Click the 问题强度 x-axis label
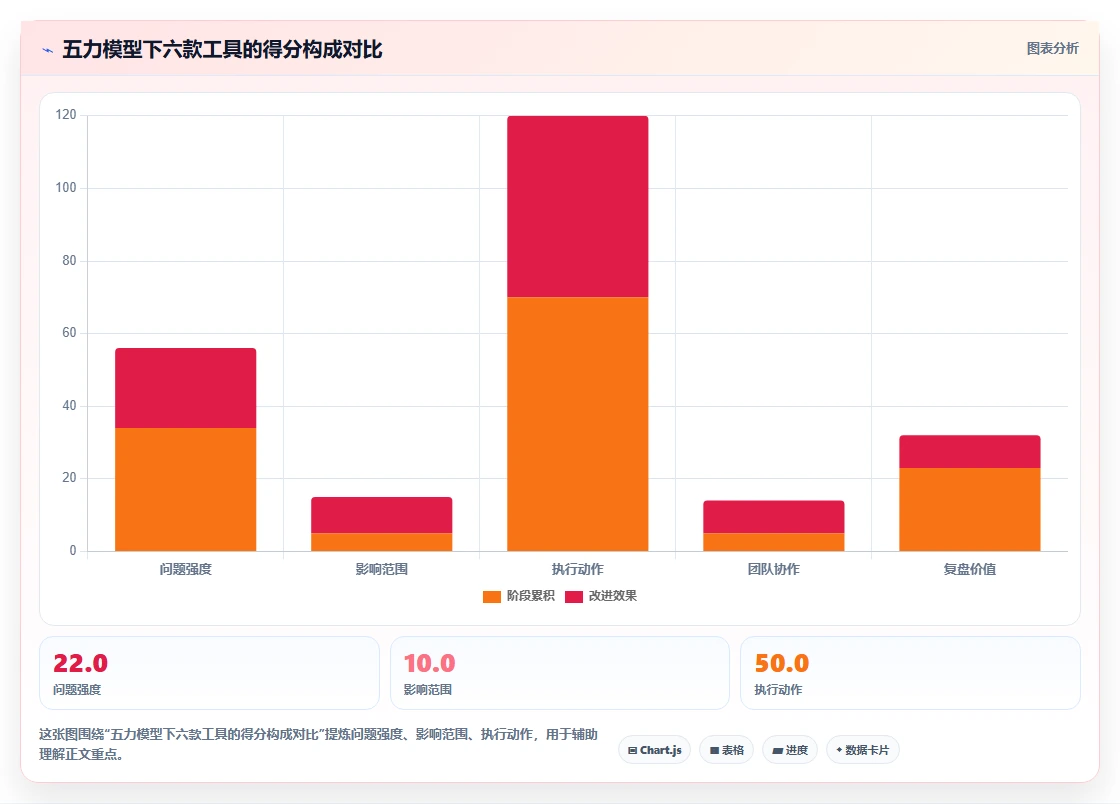The height and width of the screenshot is (804, 1120). 186,569
